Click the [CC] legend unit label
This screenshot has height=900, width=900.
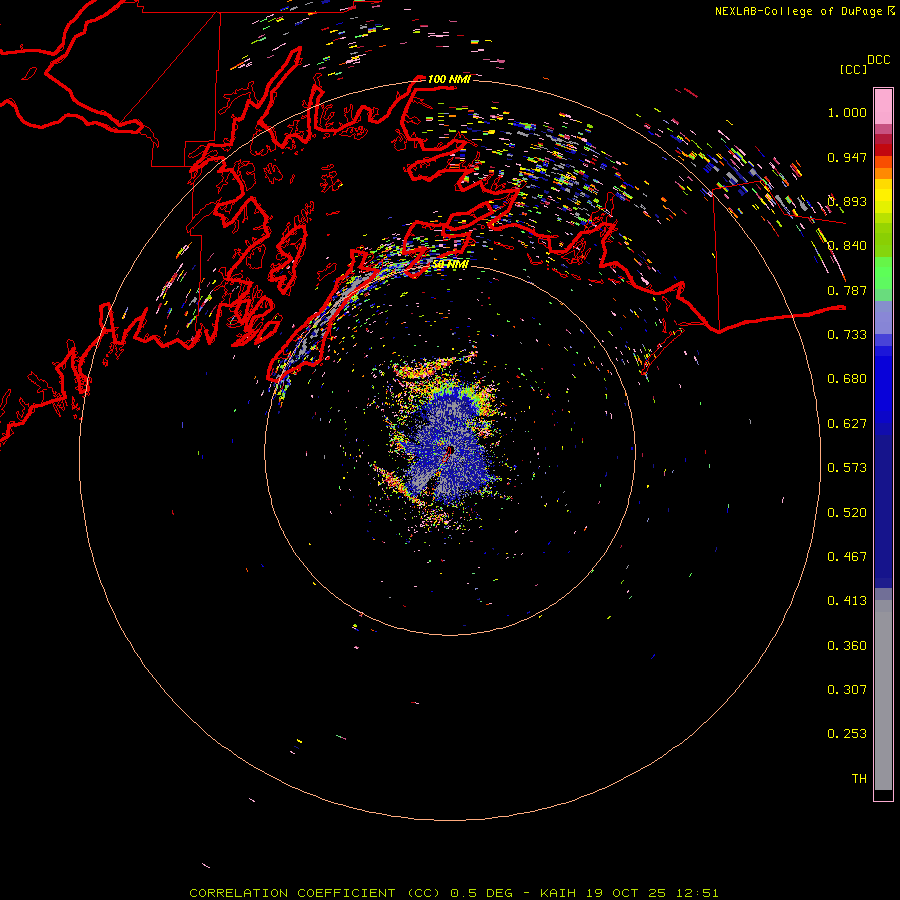pyautogui.click(x=853, y=69)
